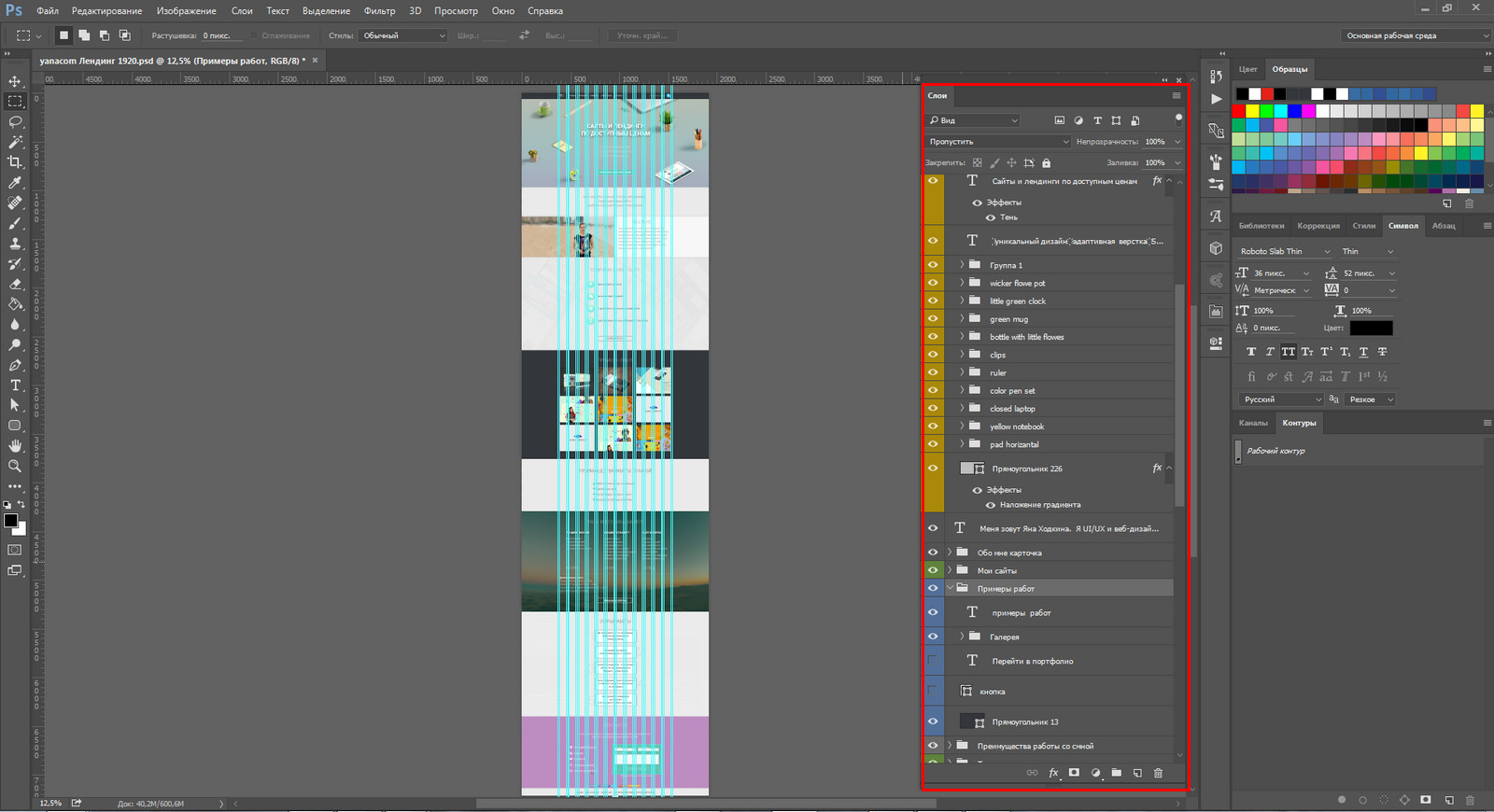Click the filter for text layers icon

(x=1097, y=120)
